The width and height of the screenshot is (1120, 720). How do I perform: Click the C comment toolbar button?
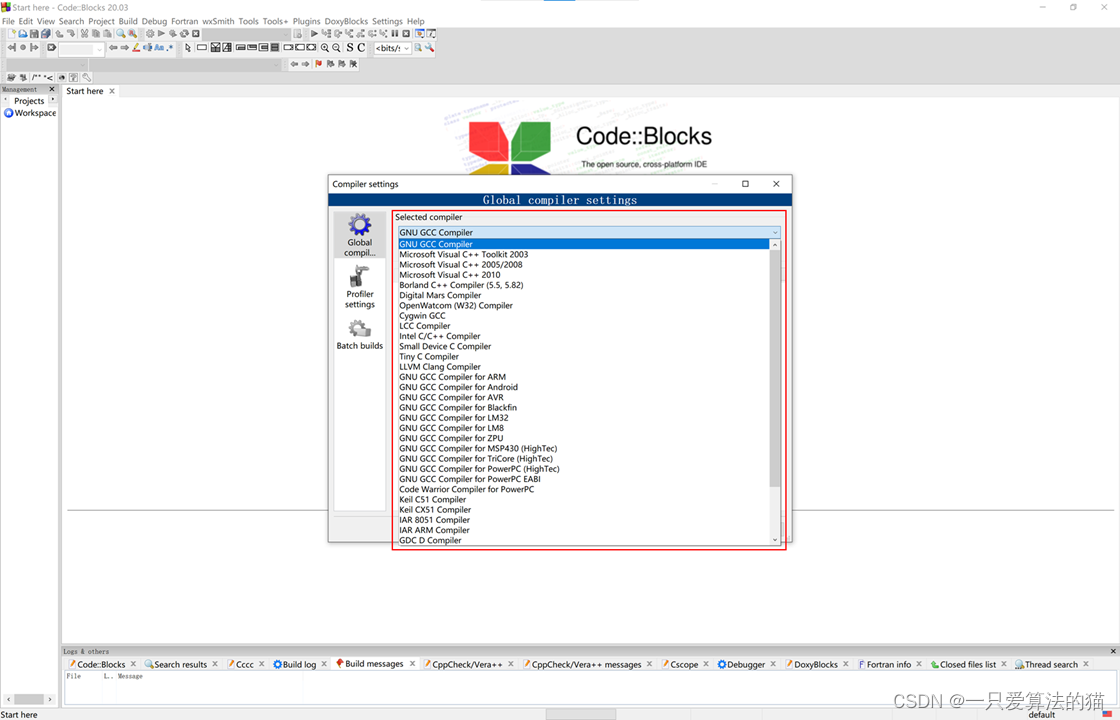coord(361,48)
